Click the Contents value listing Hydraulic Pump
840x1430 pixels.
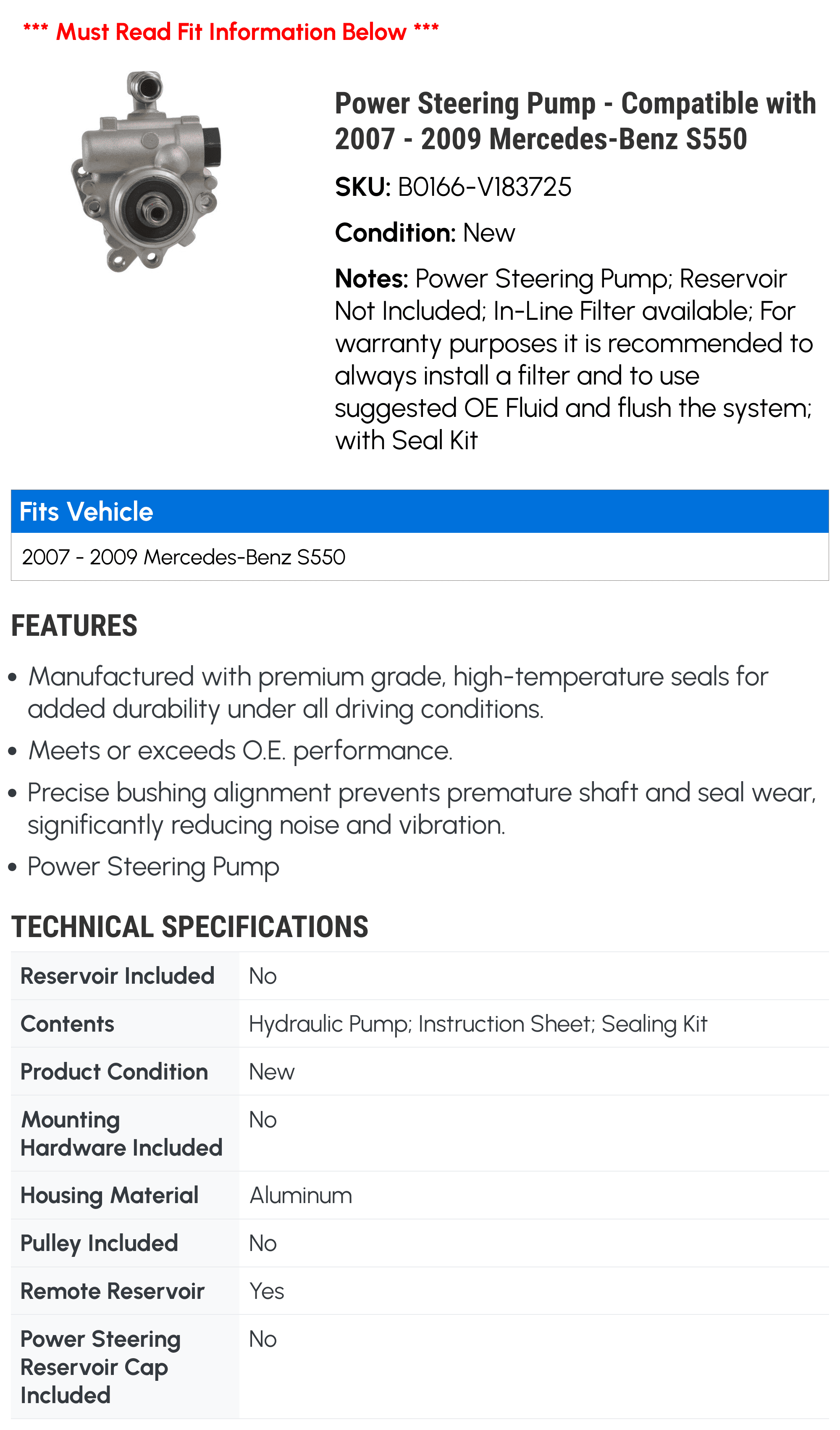click(478, 1024)
